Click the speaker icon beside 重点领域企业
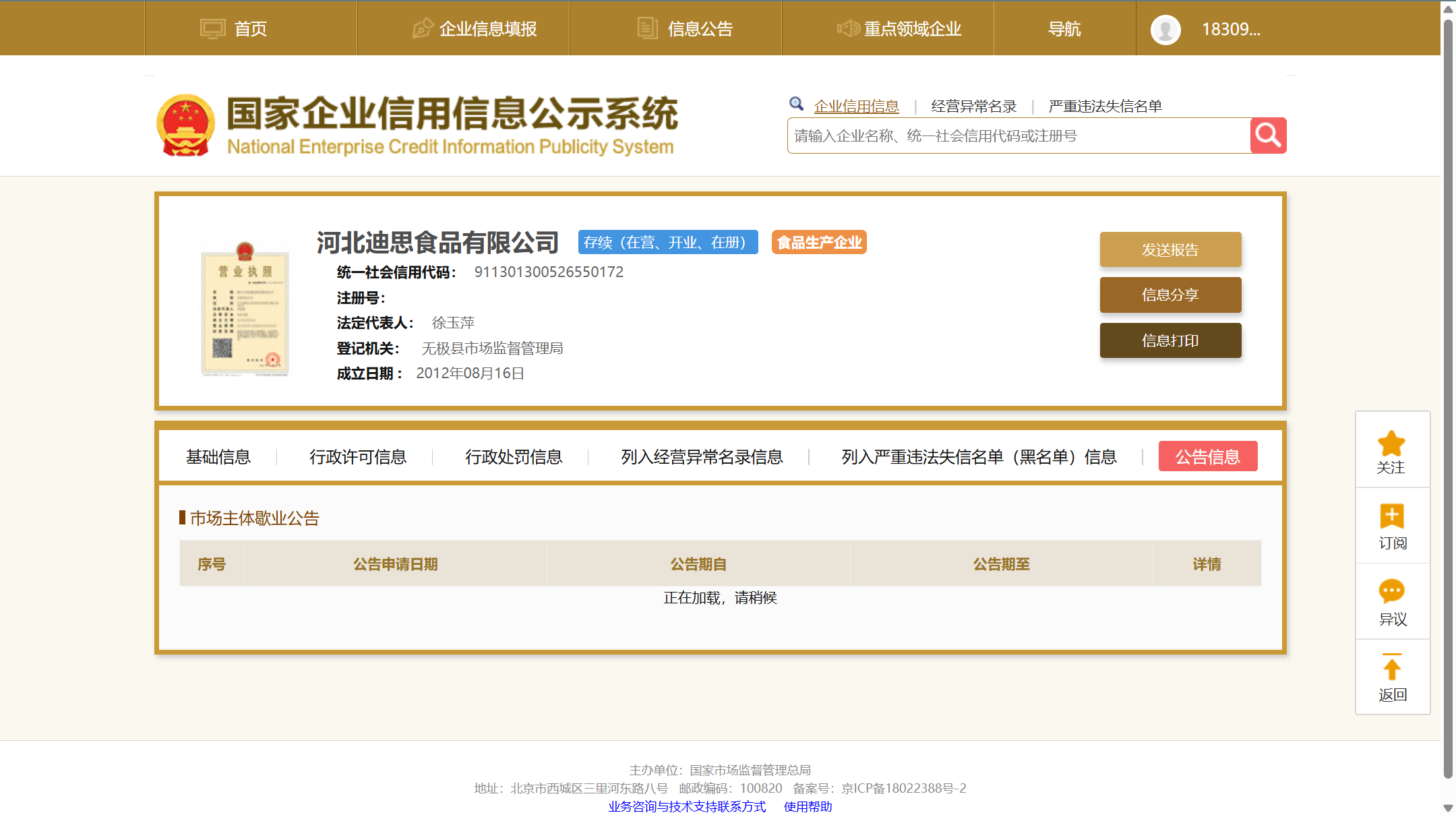Viewport: 1456px width, 815px height. click(848, 28)
